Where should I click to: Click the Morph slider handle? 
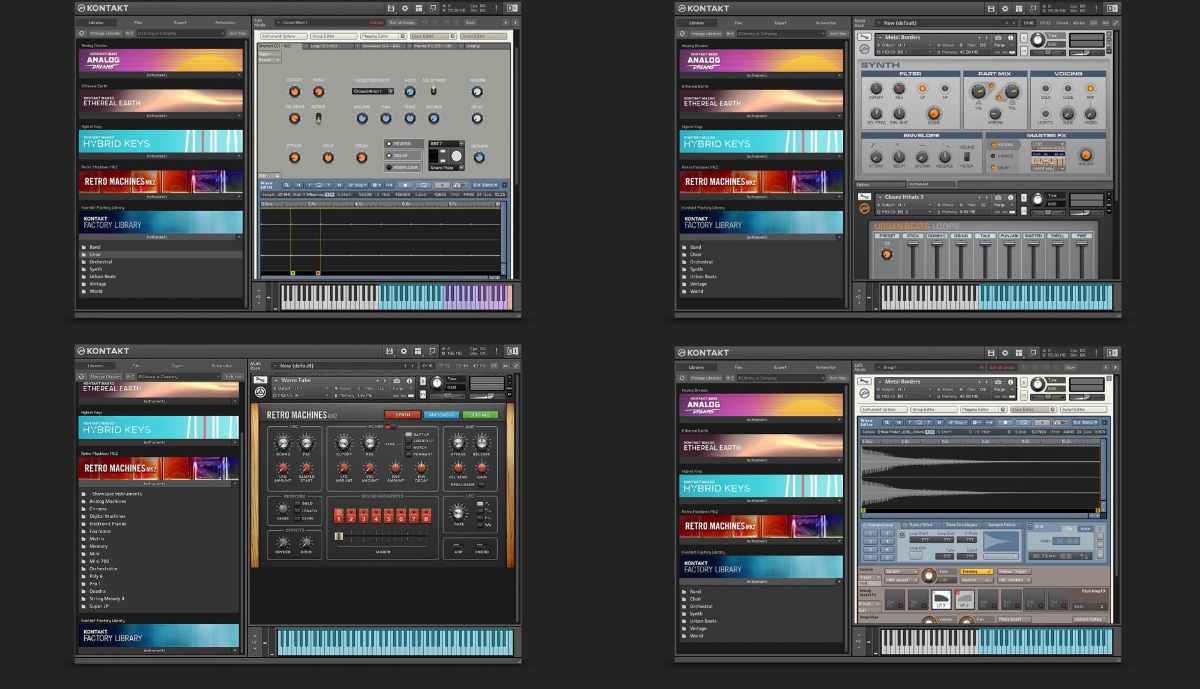[339, 537]
